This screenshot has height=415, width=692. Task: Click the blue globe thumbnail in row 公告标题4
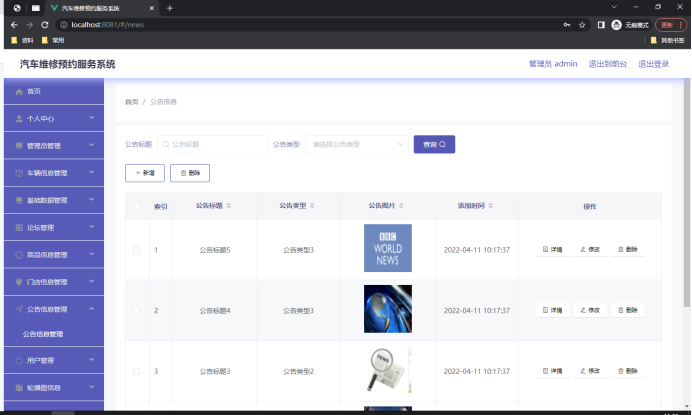388,309
